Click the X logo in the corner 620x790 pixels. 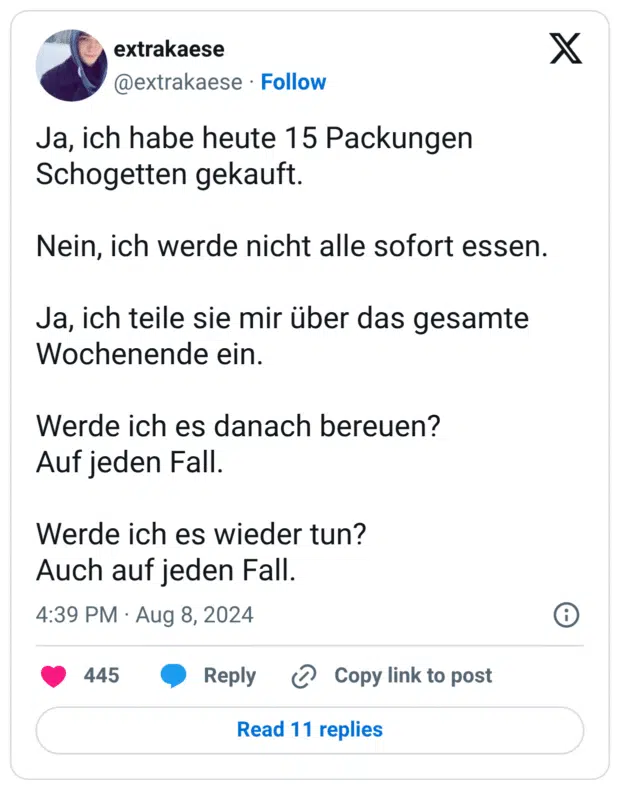[x=566, y=49]
